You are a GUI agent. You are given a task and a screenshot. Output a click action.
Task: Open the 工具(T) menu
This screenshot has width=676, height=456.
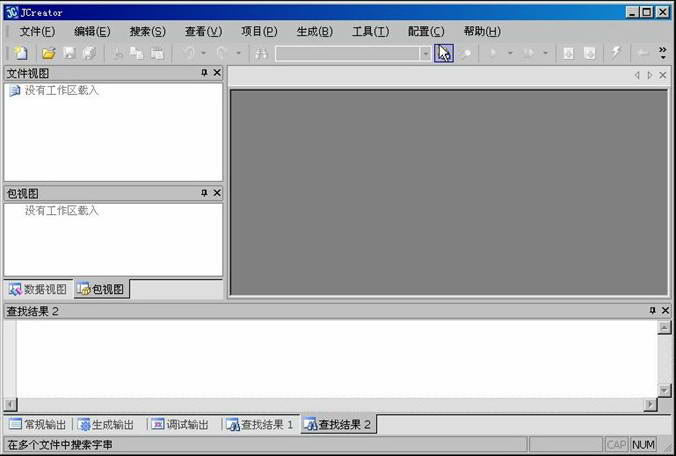[370, 31]
